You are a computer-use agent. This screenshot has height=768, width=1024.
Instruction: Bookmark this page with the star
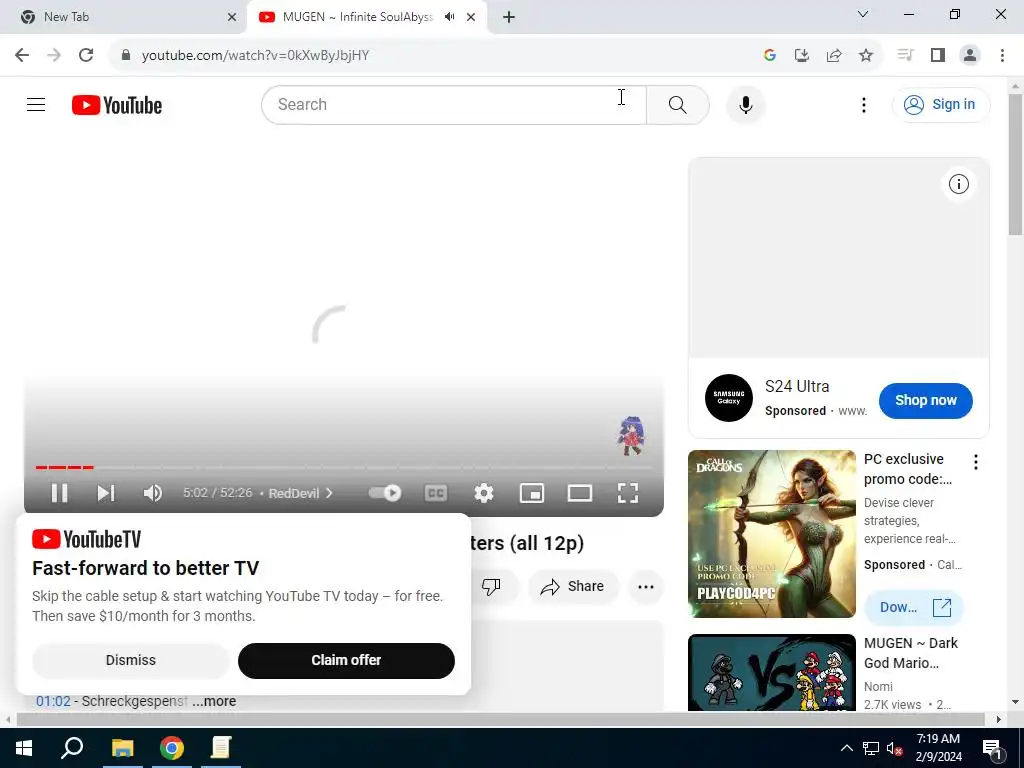pos(865,56)
